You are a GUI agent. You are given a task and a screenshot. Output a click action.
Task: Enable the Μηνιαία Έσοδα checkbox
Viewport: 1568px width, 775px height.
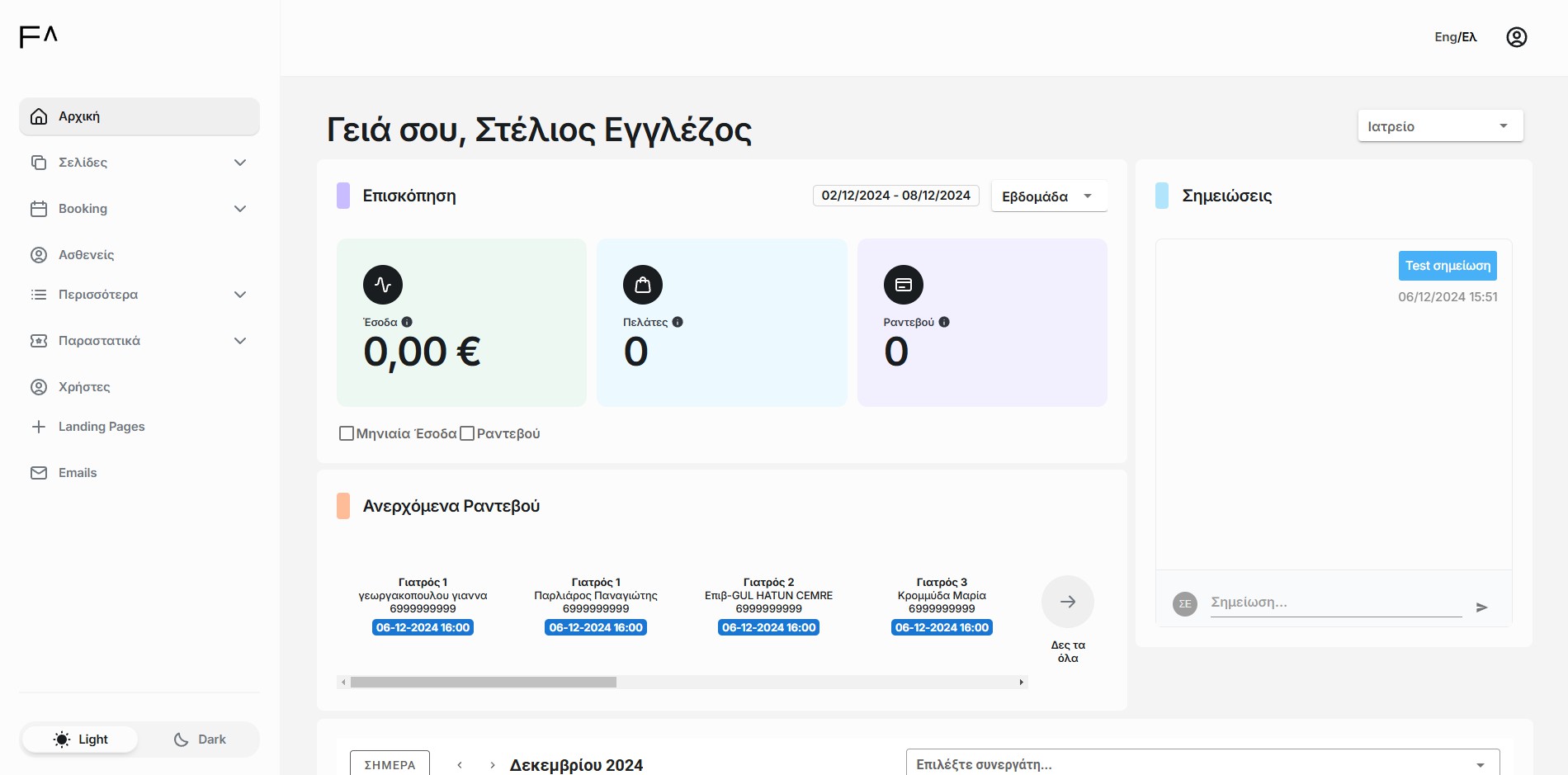click(347, 433)
